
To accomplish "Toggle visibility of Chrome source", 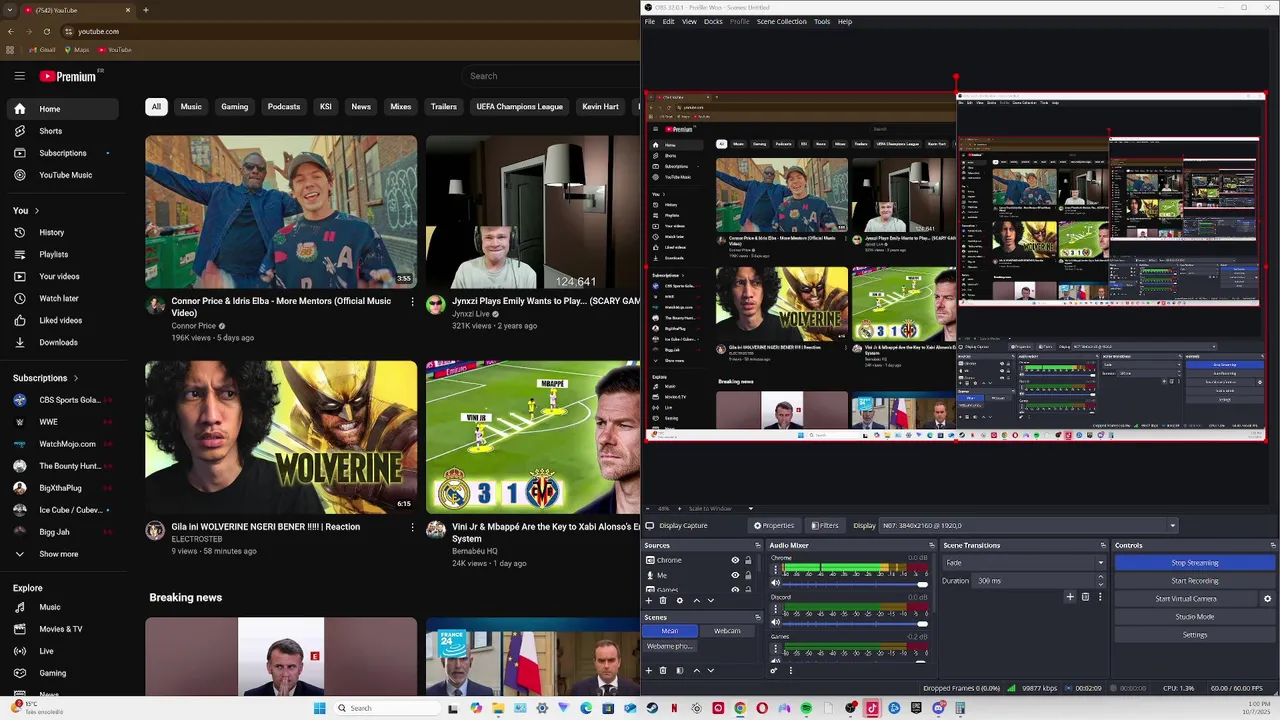I will pyautogui.click(x=735, y=560).
